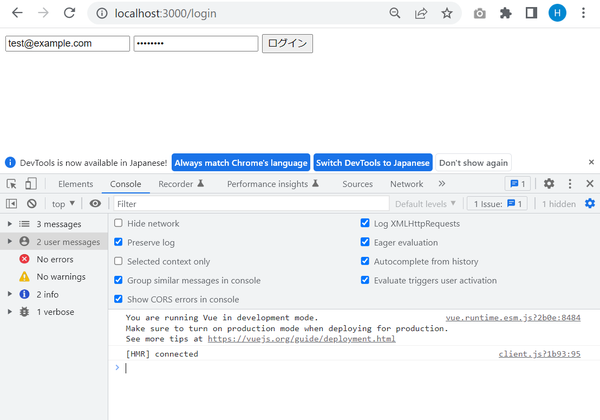Expand 1 verbose group

10,311
